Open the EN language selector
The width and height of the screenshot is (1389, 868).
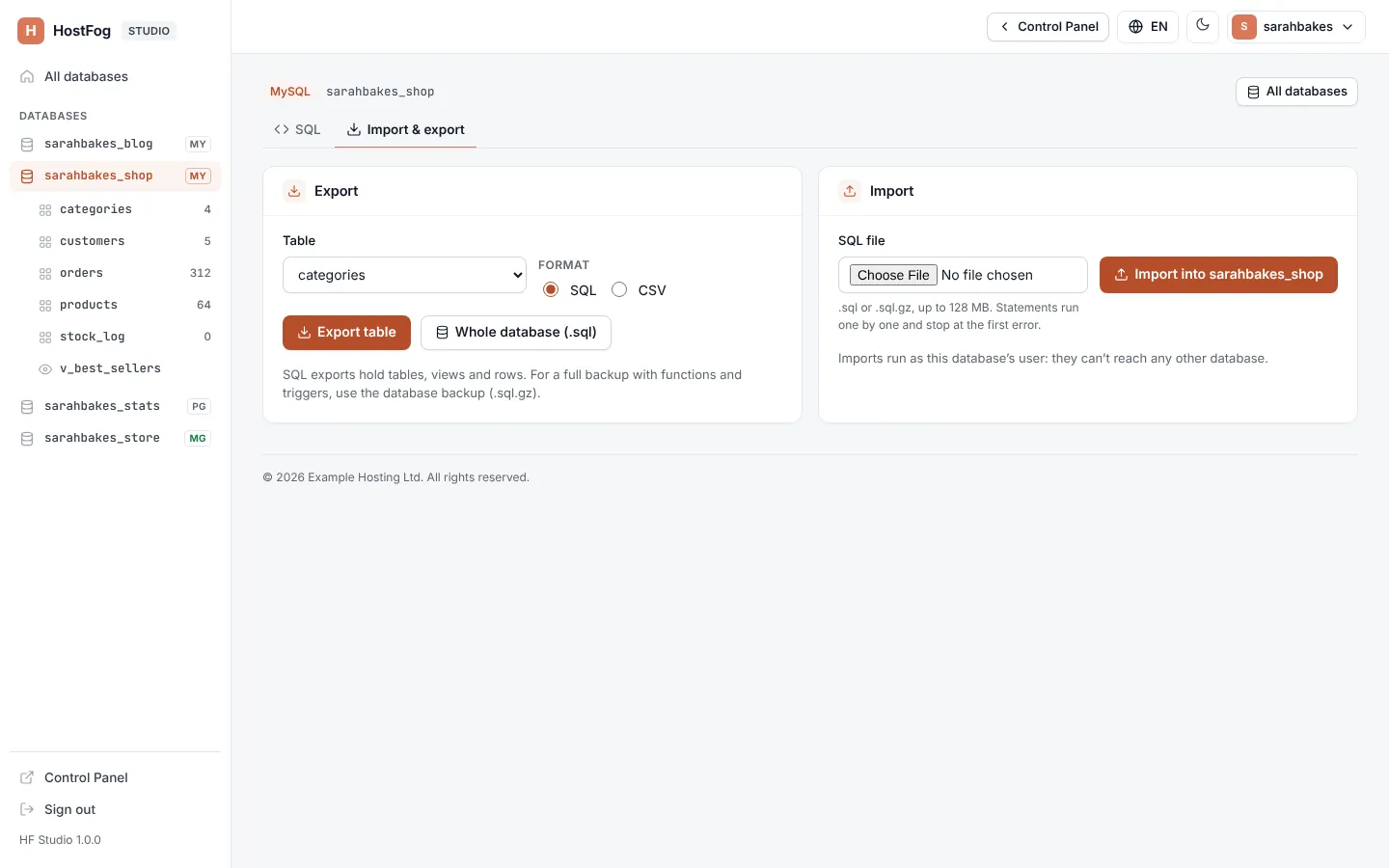pos(1148,27)
